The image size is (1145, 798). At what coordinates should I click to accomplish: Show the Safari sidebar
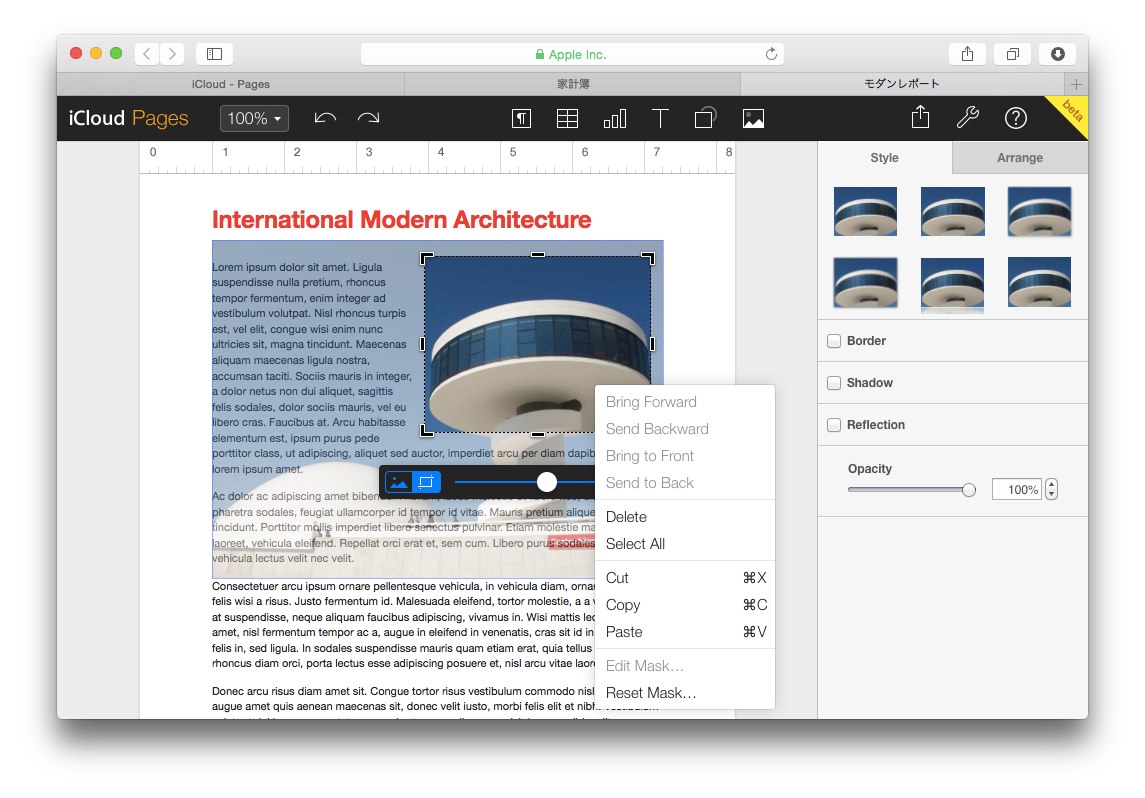214,53
